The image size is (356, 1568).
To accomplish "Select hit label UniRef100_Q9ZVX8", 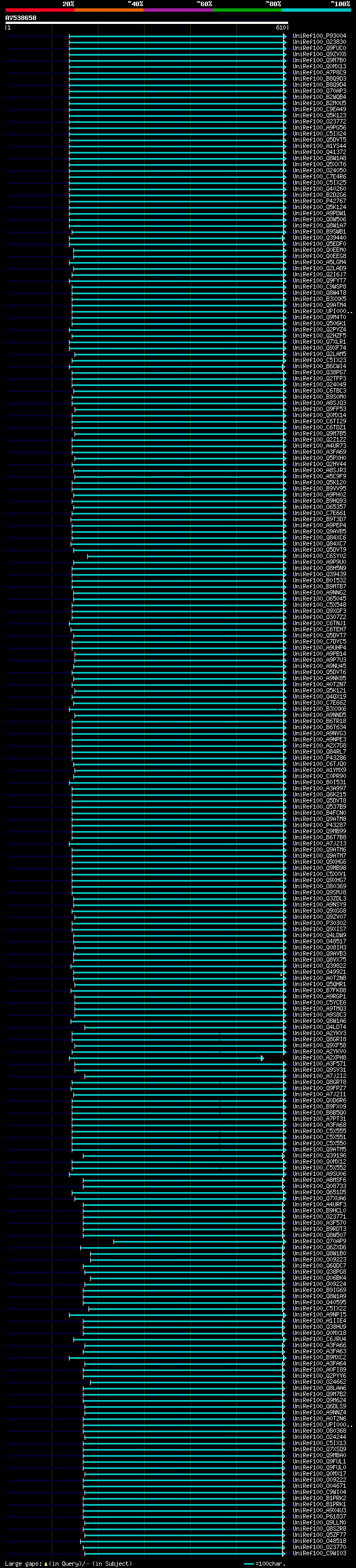I will point(319,54).
